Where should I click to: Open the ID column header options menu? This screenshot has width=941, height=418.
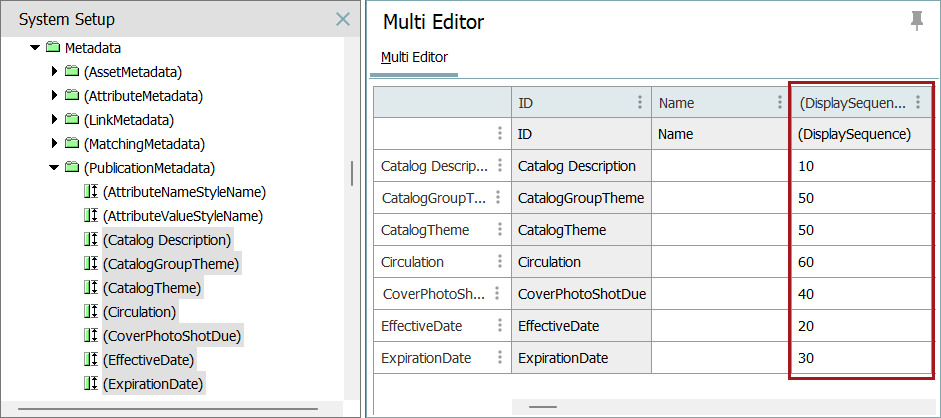click(640, 103)
